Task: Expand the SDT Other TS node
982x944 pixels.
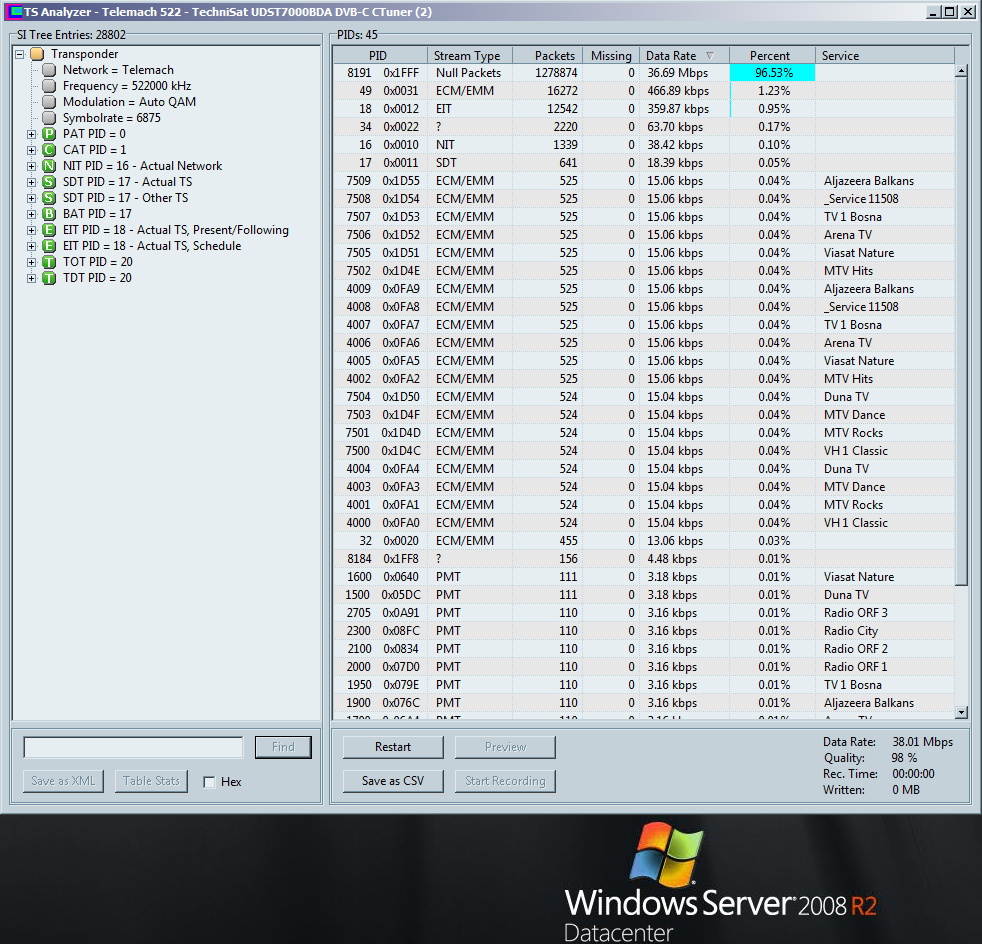Action: tap(31, 198)
